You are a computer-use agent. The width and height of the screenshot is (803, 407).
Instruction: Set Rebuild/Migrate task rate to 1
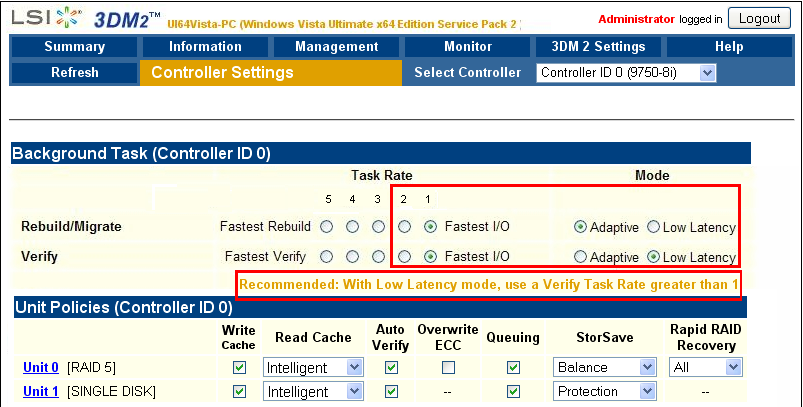click(430, 227)
